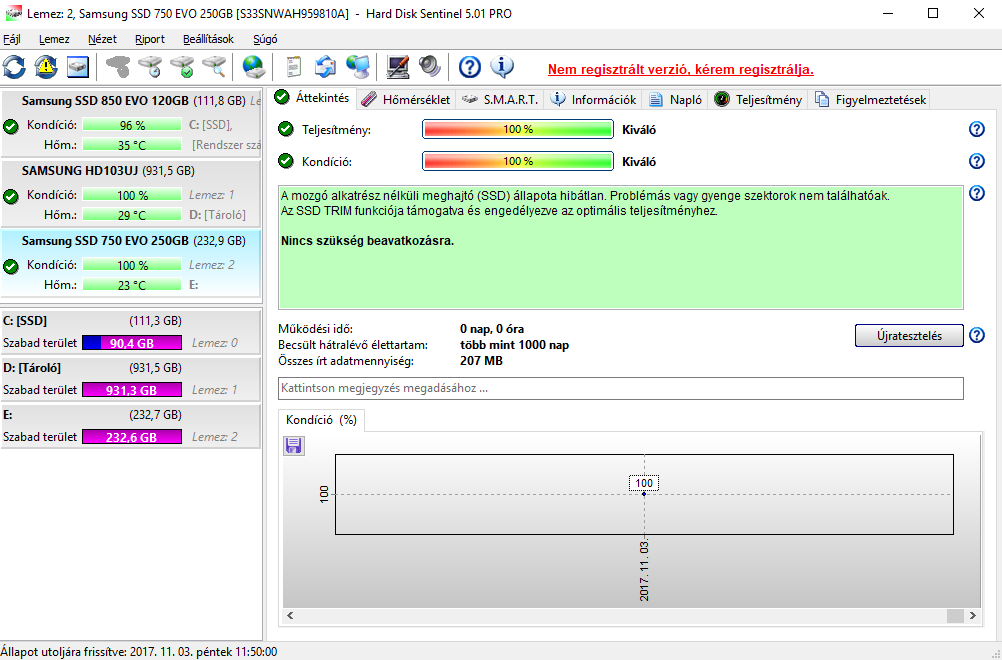The width and height of the screenshot is (1002, 660).
Task: Click the grayed-out stethoscope-like toolbar icon
Action: point(118,66)
